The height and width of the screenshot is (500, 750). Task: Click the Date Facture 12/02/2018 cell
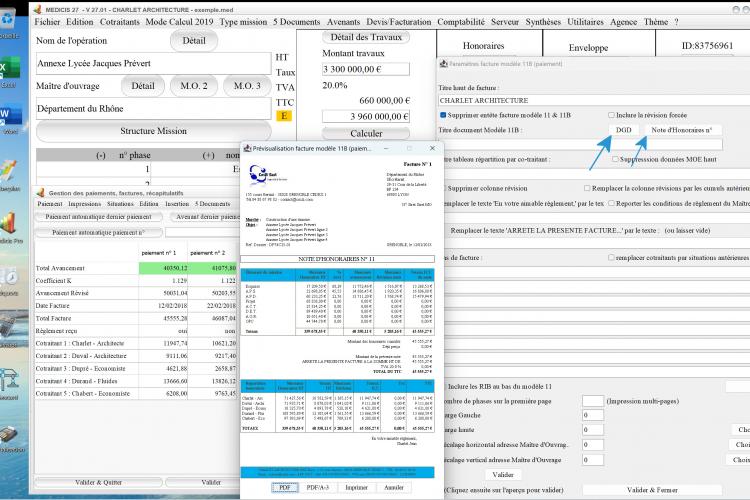tap(164, 306)
